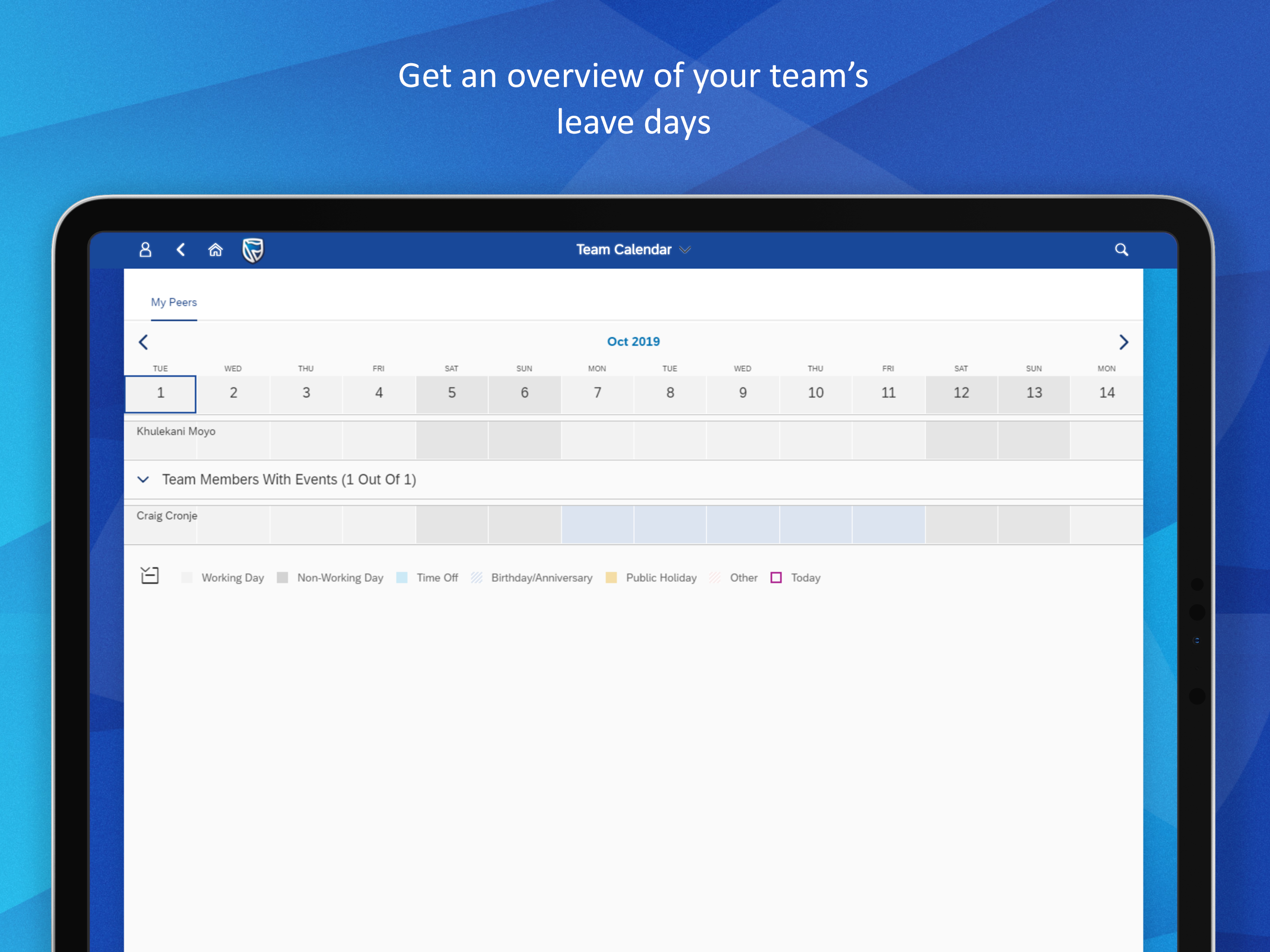Viewport: 1270px width, 952px height.
Task: Go to next date range
Action: tap(1124, 342)
